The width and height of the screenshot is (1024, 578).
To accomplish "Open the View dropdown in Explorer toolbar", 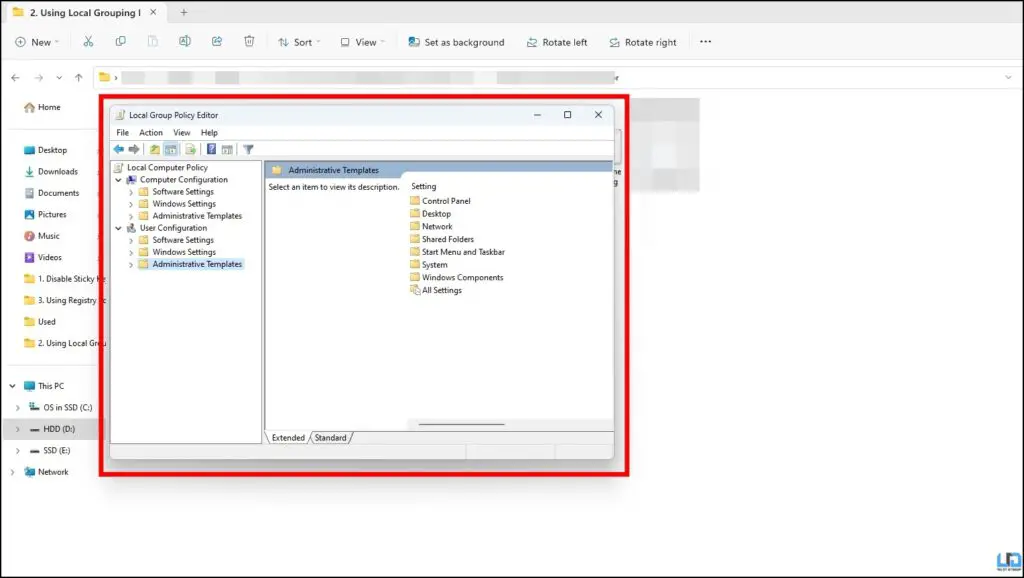I will tap(362, 42).
